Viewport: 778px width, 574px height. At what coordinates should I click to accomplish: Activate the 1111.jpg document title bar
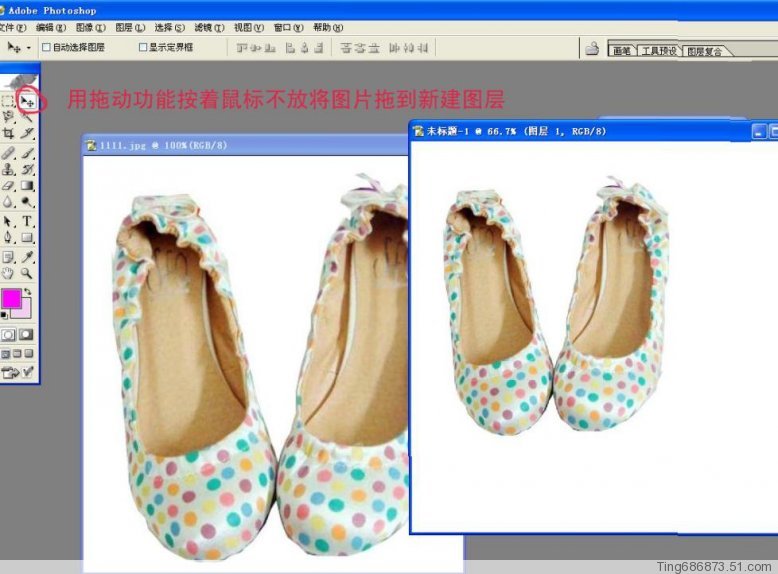point(246,145)
